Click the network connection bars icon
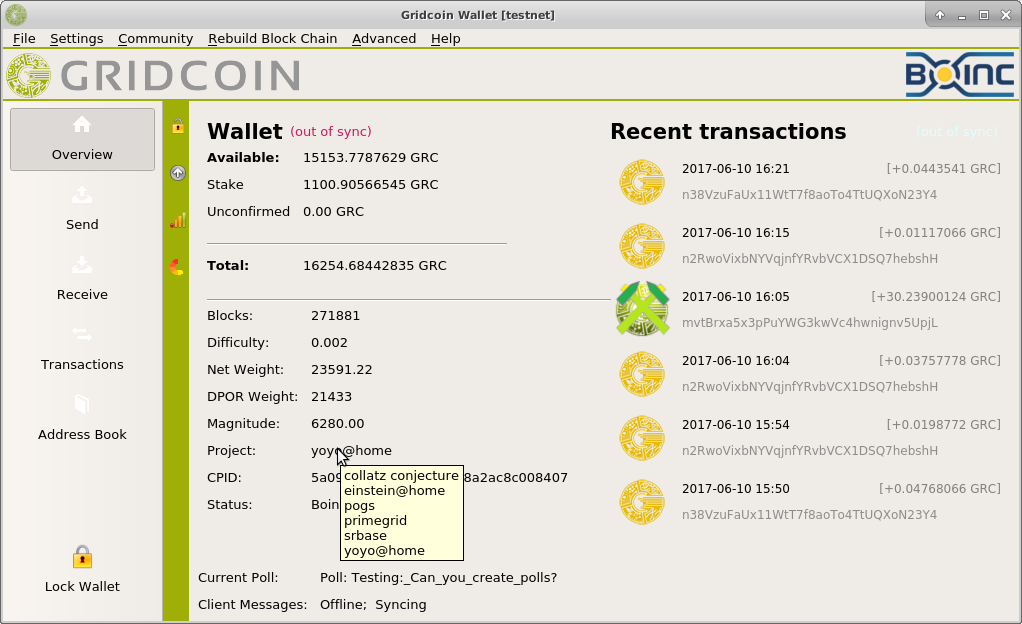 tap(177, 220)
